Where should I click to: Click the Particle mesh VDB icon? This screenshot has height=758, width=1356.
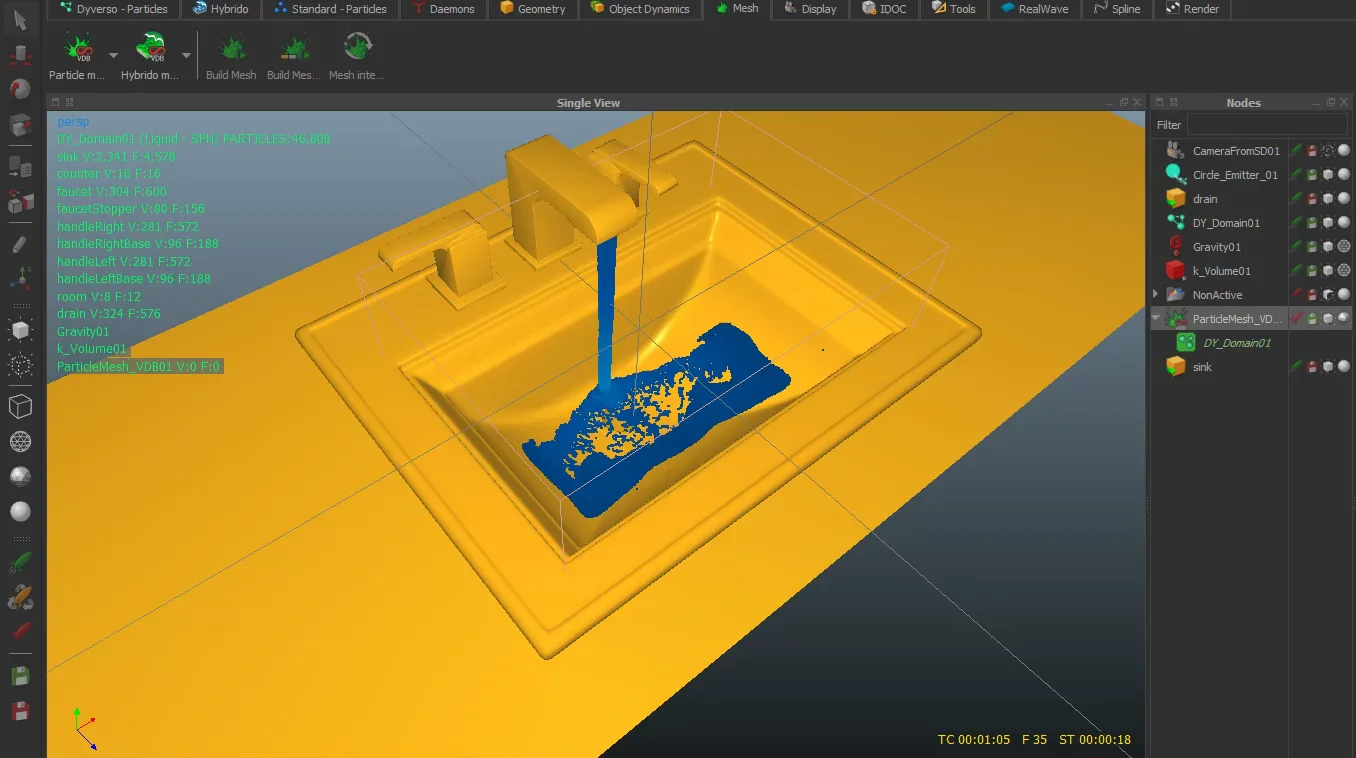tap(77, 48)
